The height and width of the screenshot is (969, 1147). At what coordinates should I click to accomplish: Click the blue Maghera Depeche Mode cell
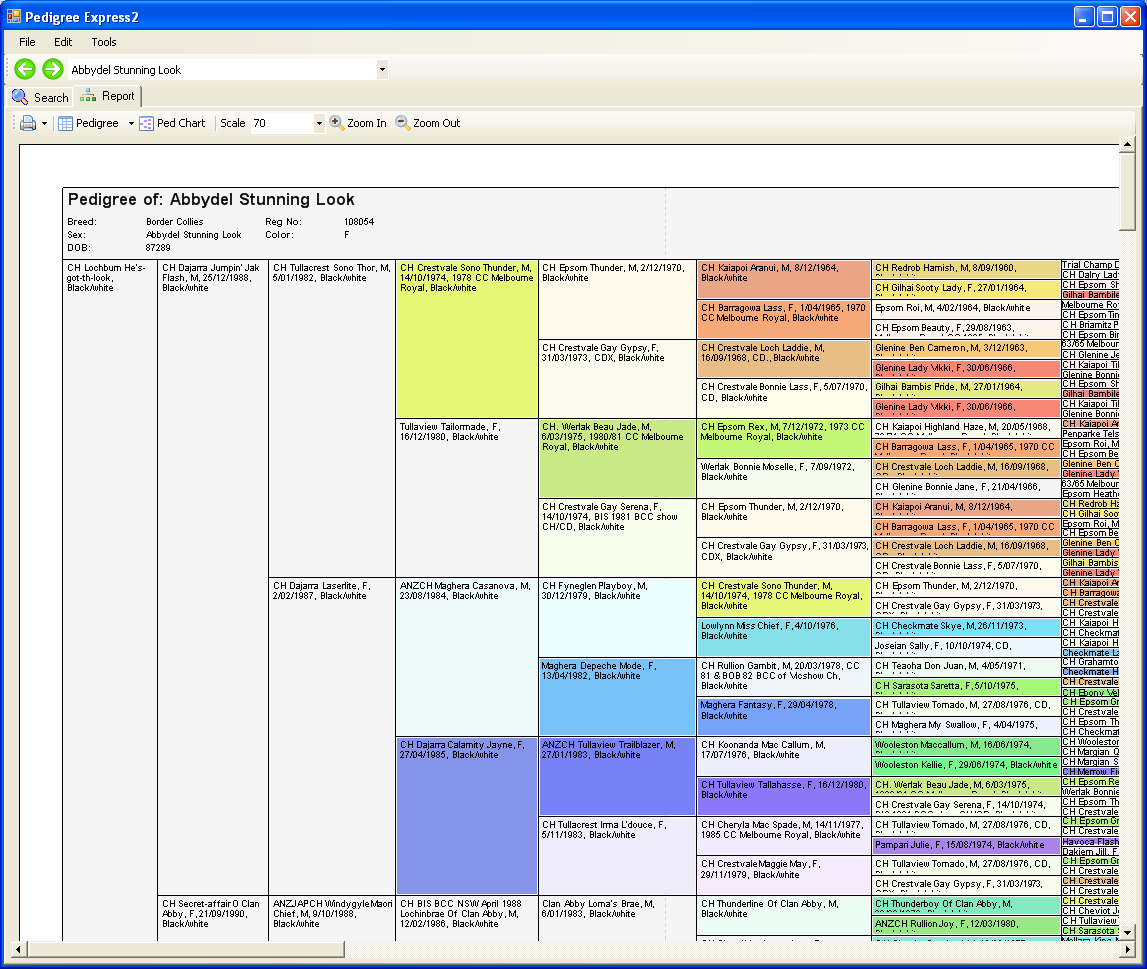coord(617,697)
